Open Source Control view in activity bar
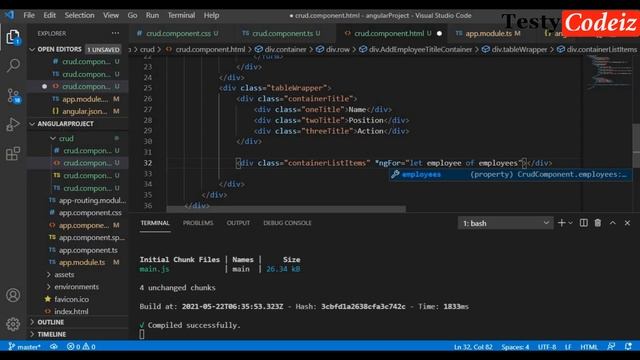This screenshot has width=640, height=360. pos(13,96)
